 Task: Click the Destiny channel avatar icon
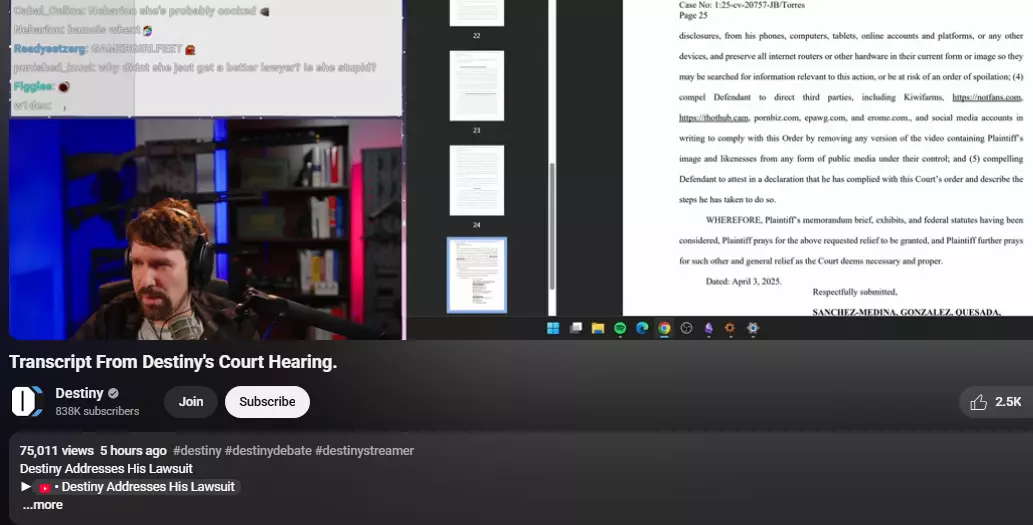coord(26,401)
